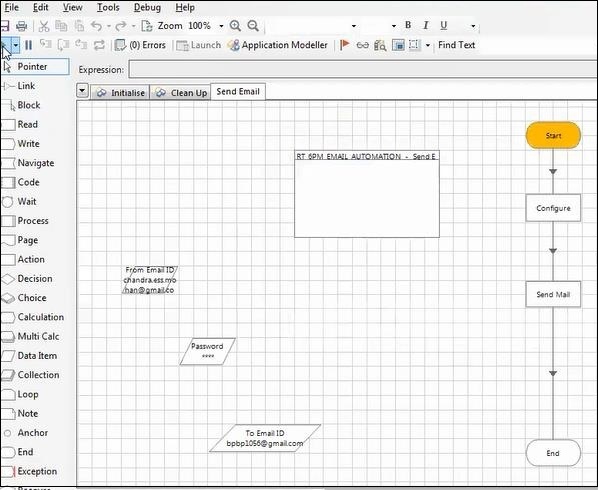
Task: Open the Debug menu
Action: (x=147, y=7)
